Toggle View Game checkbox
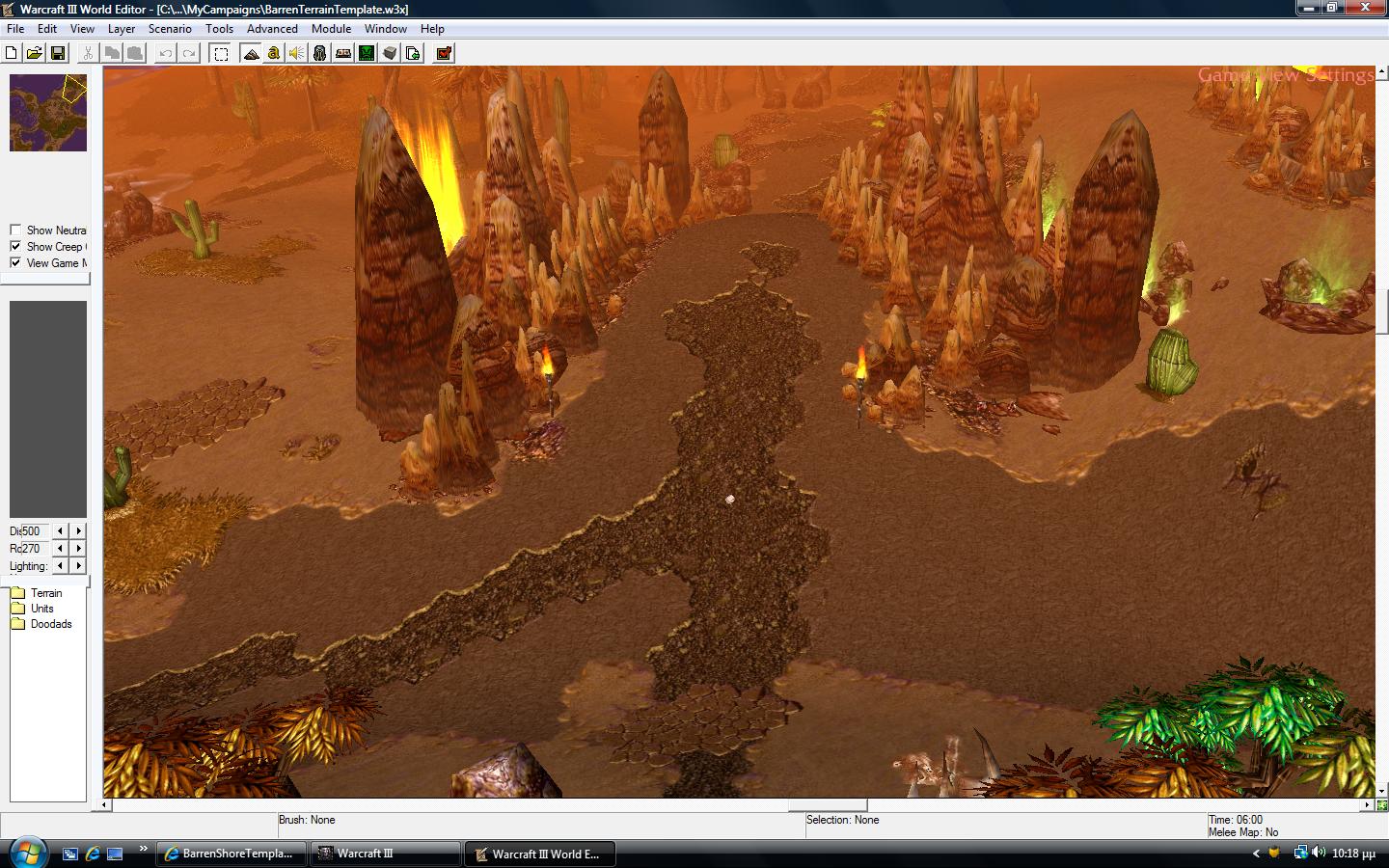Viewport: 1389px width, 868px height. pos(15,262)
